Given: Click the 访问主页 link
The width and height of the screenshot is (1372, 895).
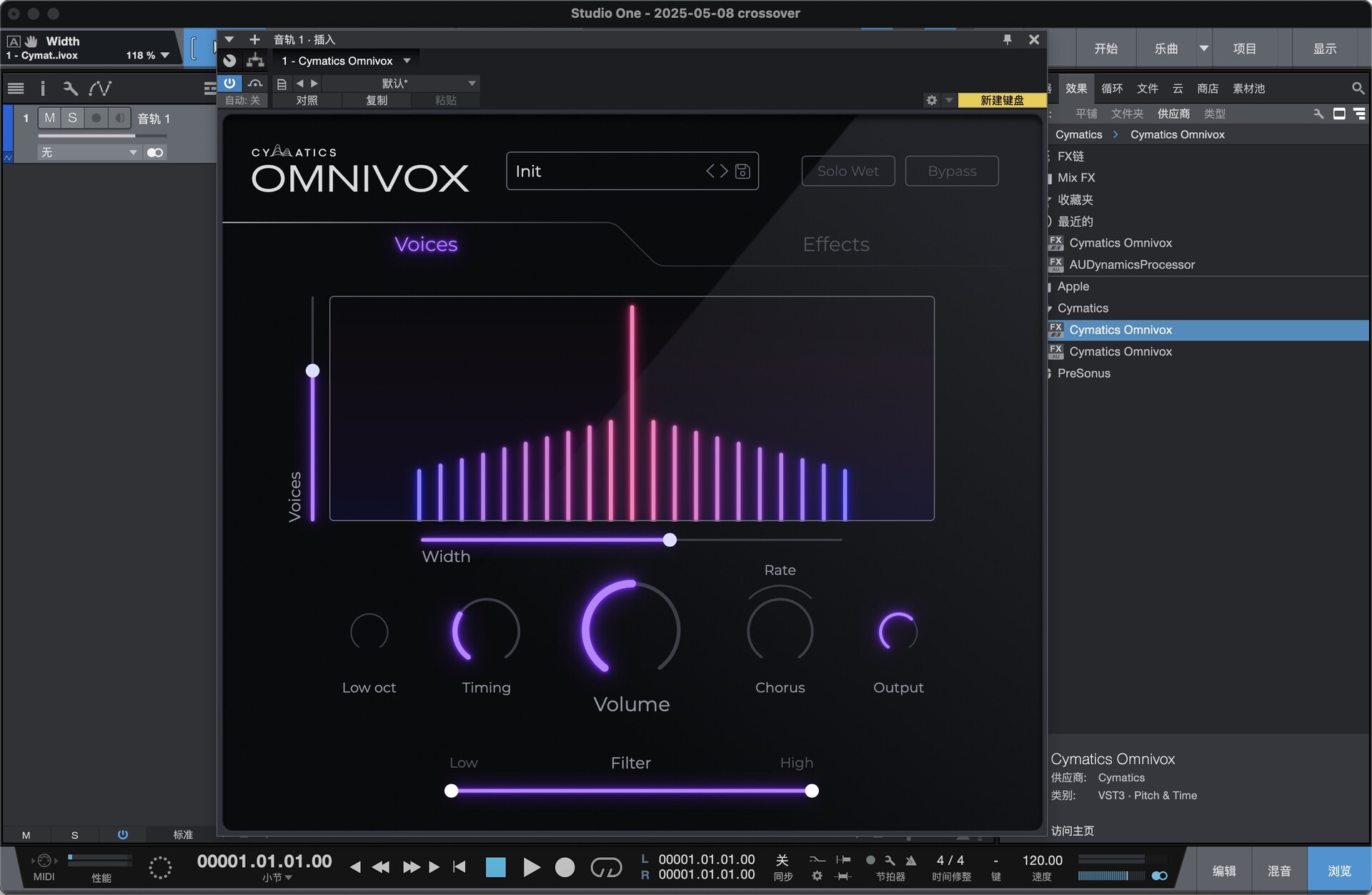Looking at the screenshot, I should (x=1073, y=831).
